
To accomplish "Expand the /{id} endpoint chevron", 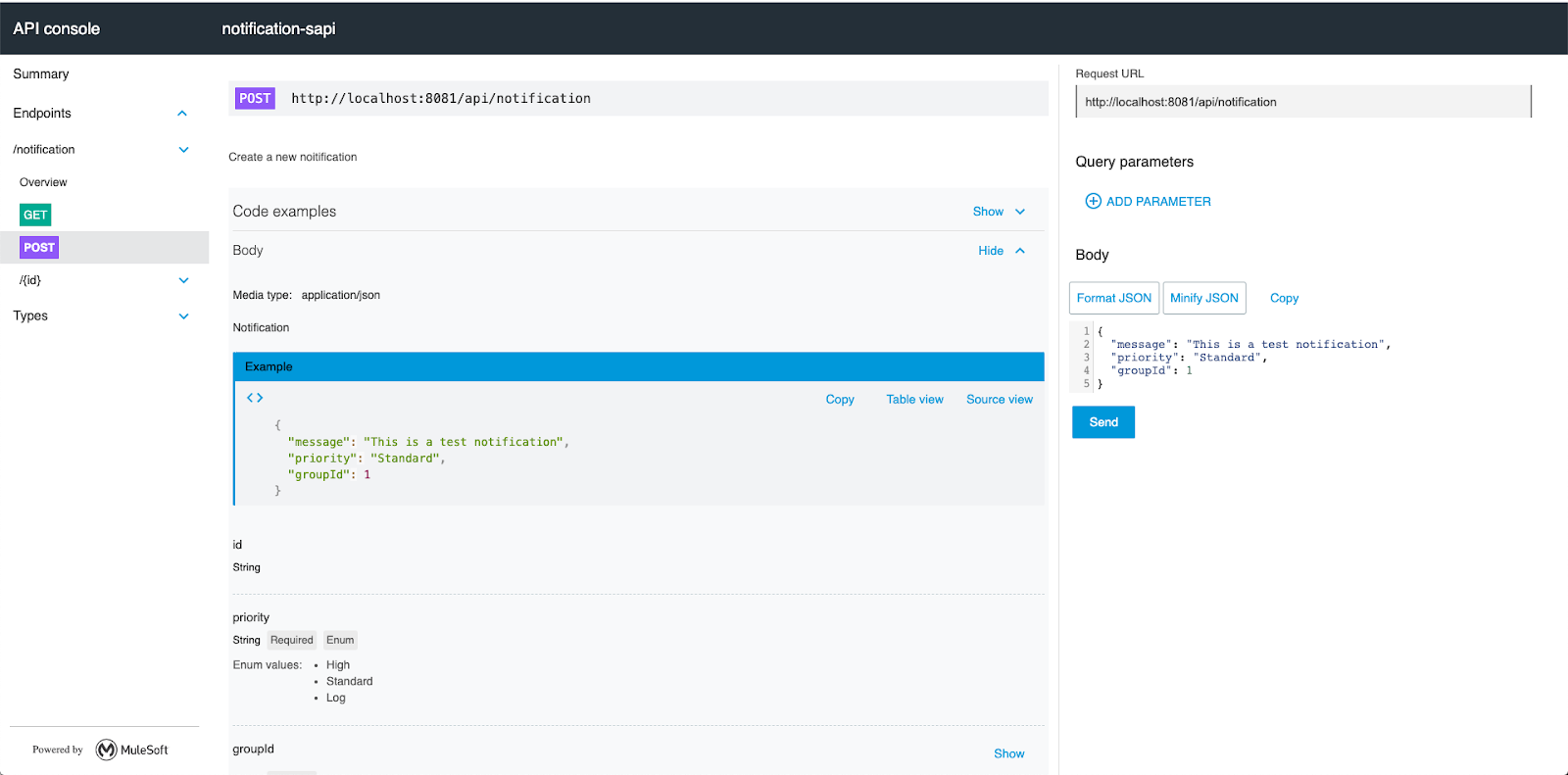I will coord(183,280).
